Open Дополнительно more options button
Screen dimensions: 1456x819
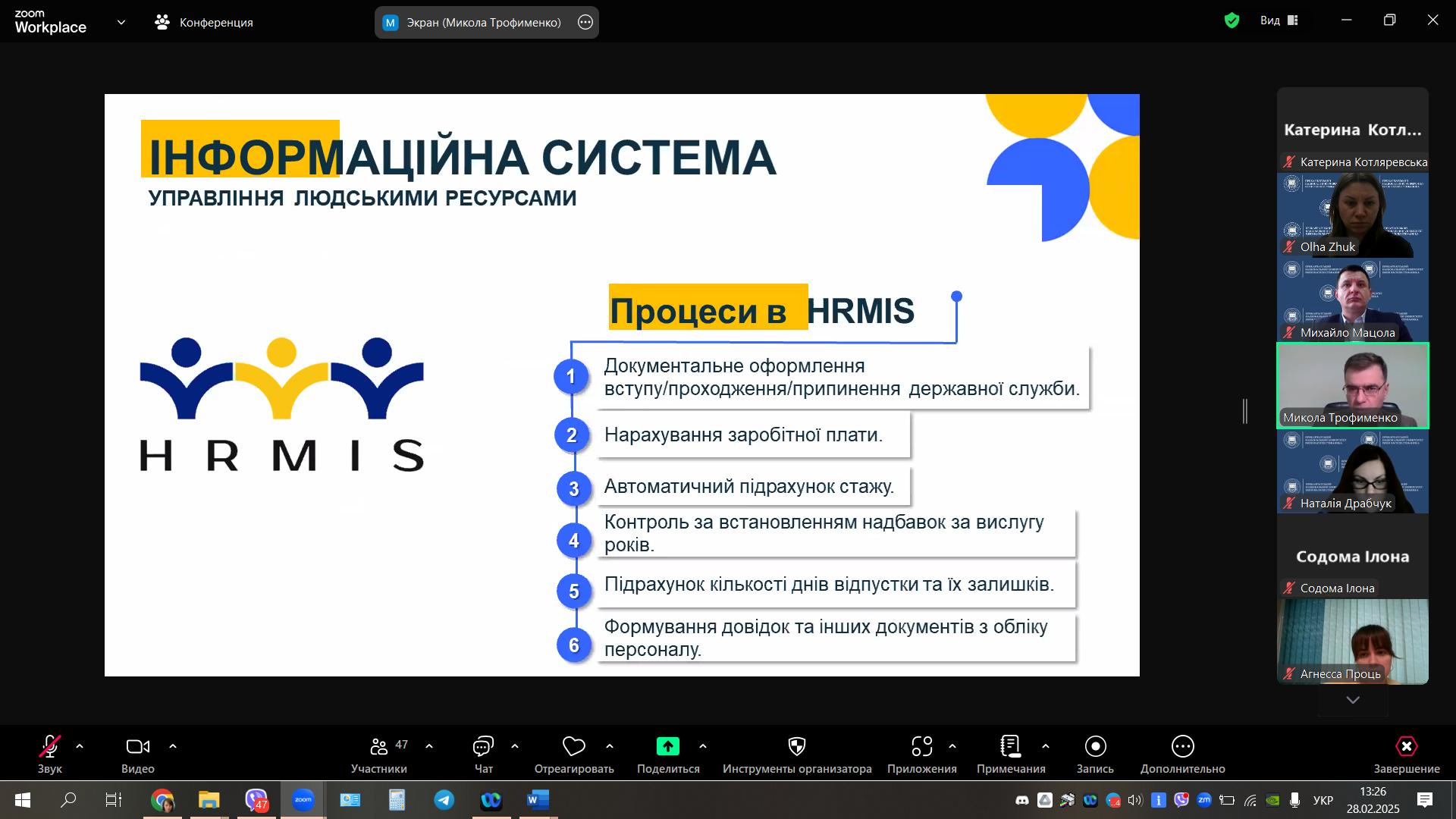point(1182,747)
